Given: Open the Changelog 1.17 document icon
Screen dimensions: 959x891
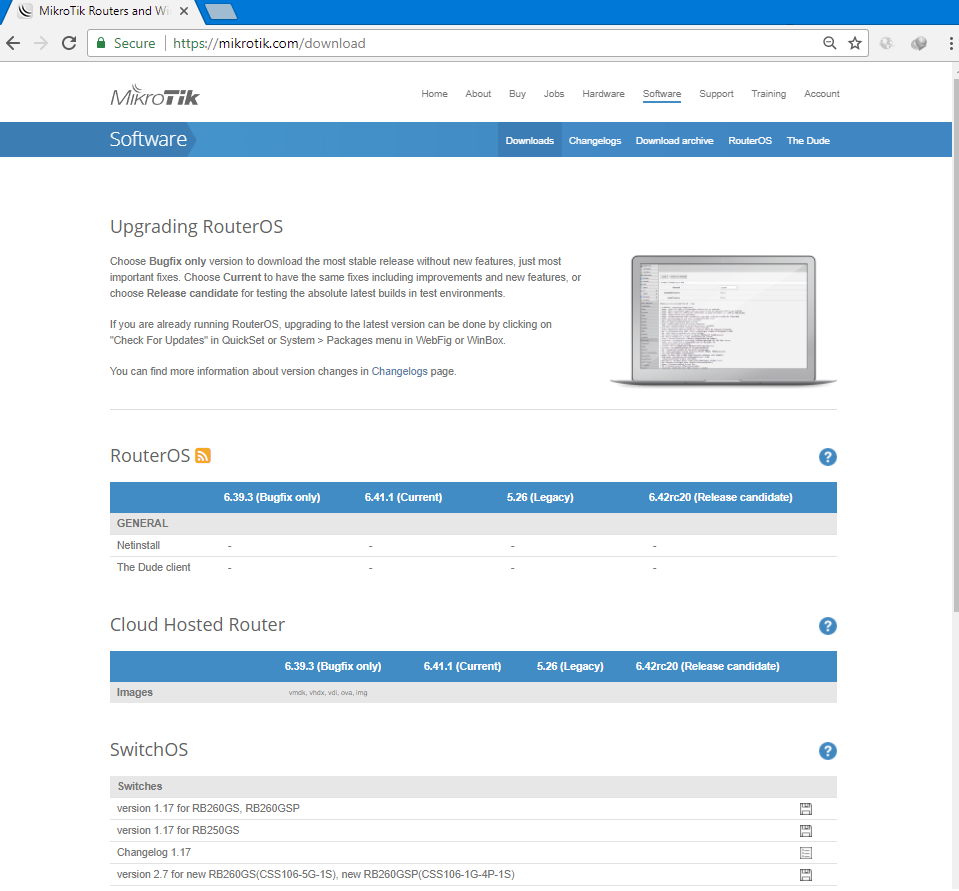Looking at the screenshot, I should tap(805, 853).
